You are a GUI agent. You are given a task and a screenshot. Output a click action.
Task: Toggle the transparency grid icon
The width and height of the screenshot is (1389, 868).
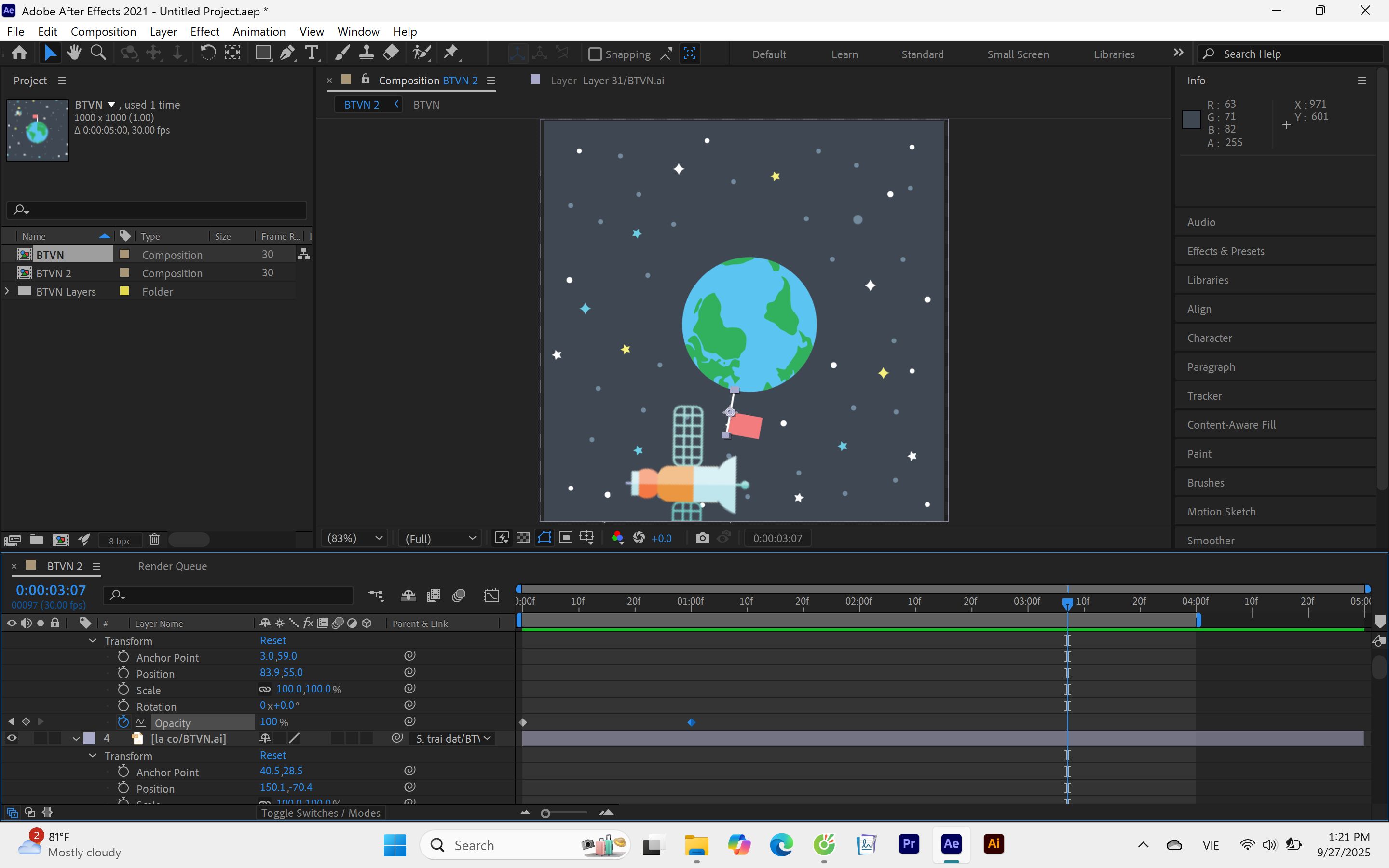[523, 538]
